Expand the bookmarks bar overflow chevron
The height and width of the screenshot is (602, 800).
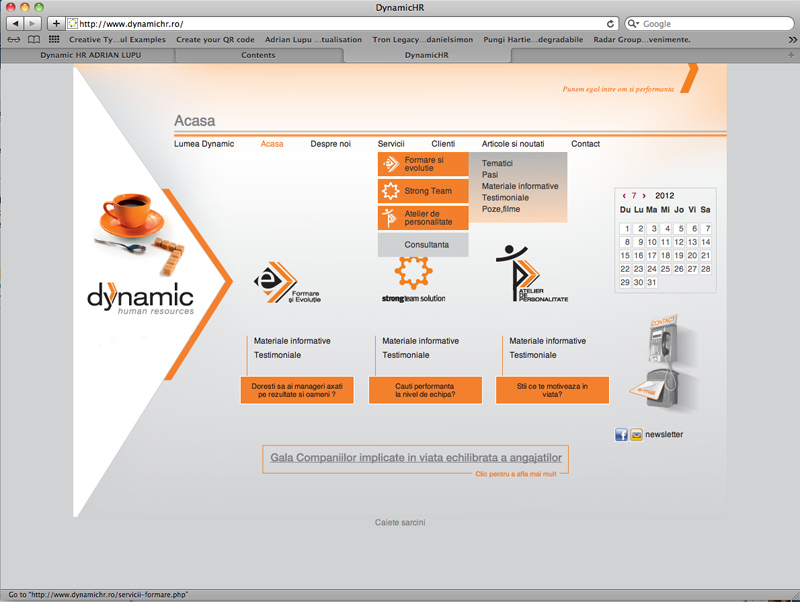coord(790,39)
